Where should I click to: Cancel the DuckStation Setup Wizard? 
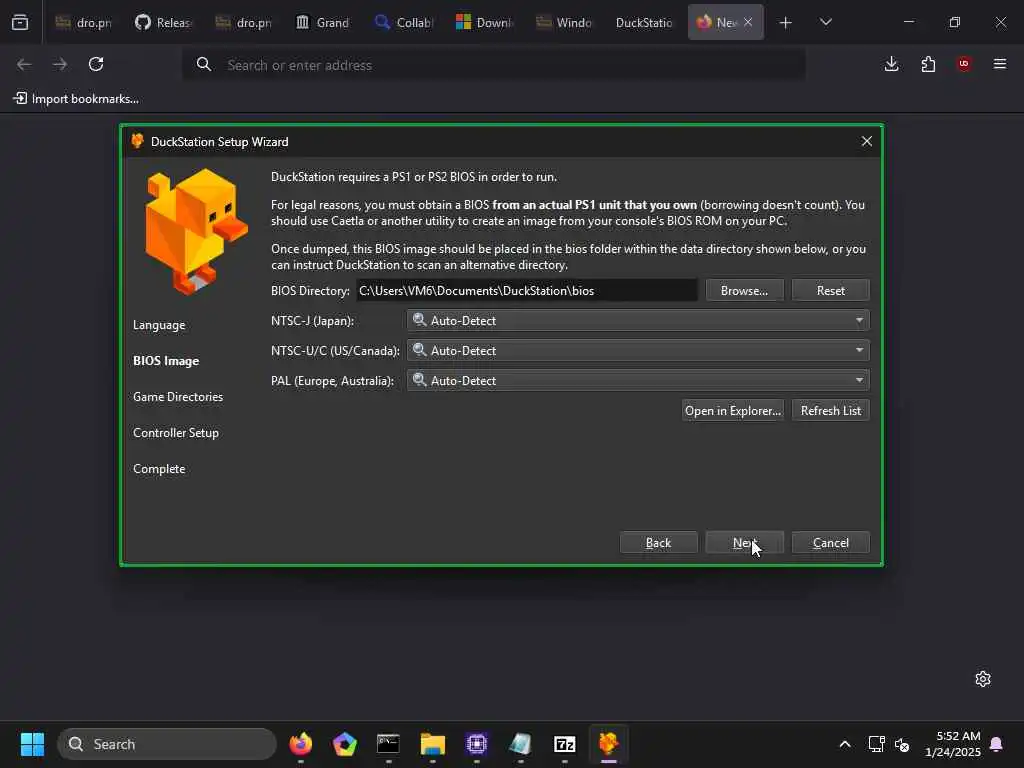click(x=831, y=543)
